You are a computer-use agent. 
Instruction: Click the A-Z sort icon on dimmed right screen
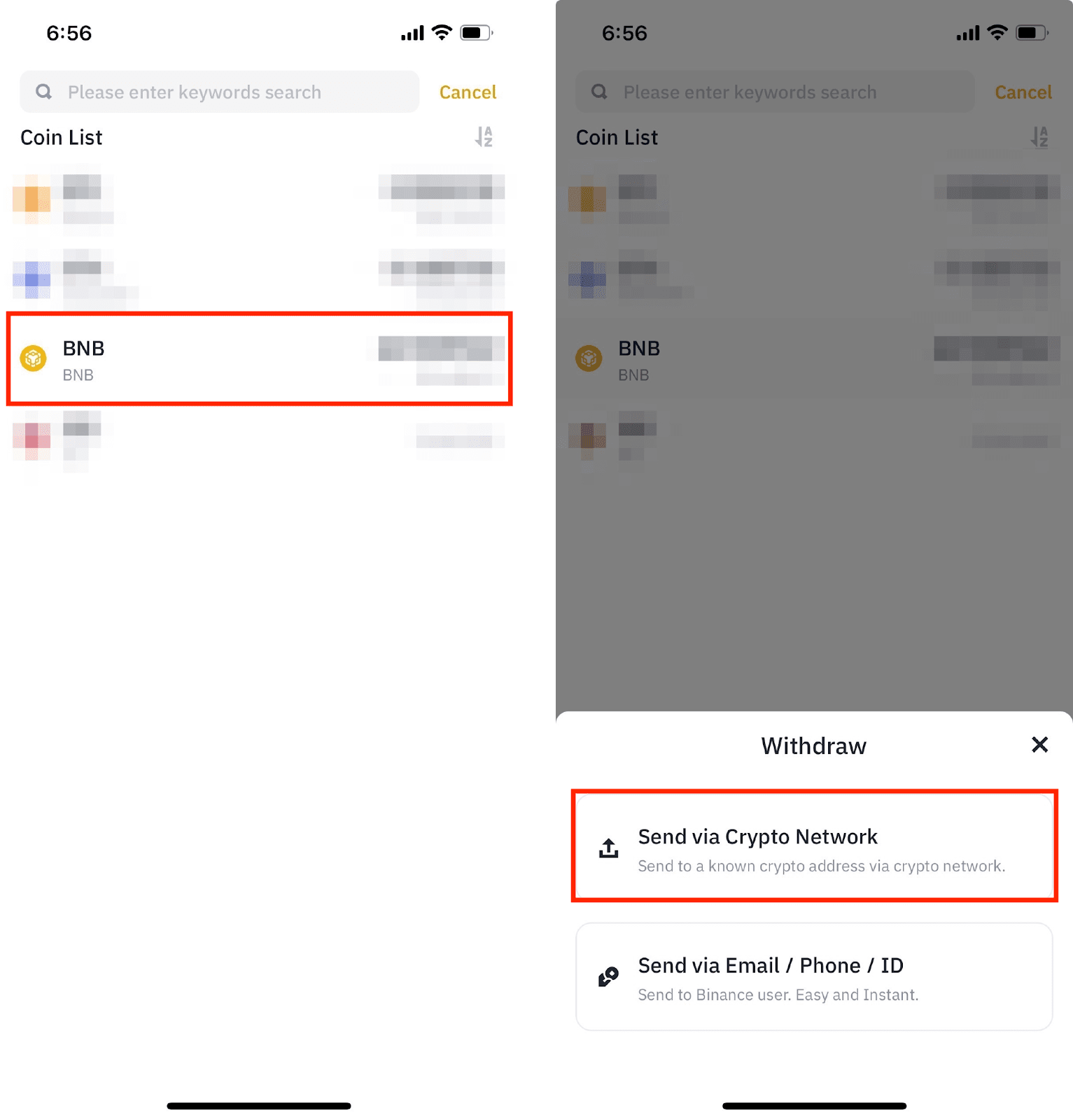click(x=1039, y=136)
